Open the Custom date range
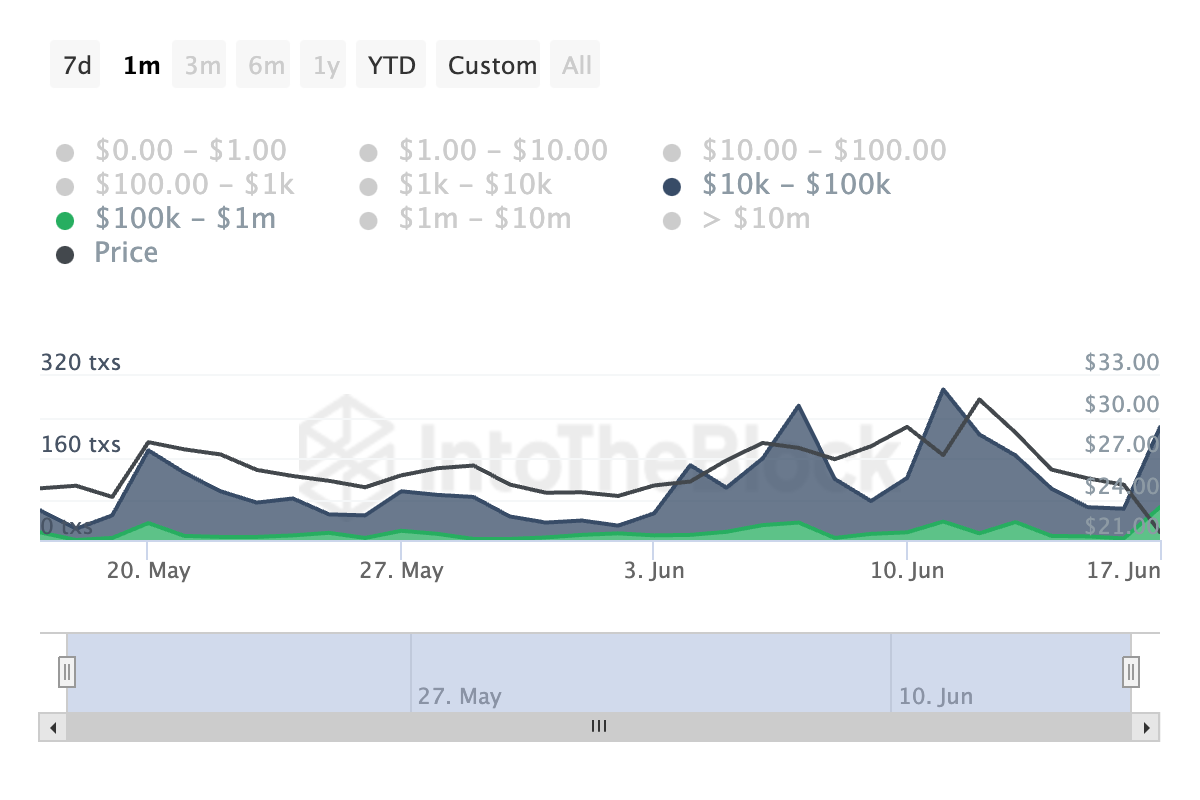 pyautogui.click(x=492, y=65)
